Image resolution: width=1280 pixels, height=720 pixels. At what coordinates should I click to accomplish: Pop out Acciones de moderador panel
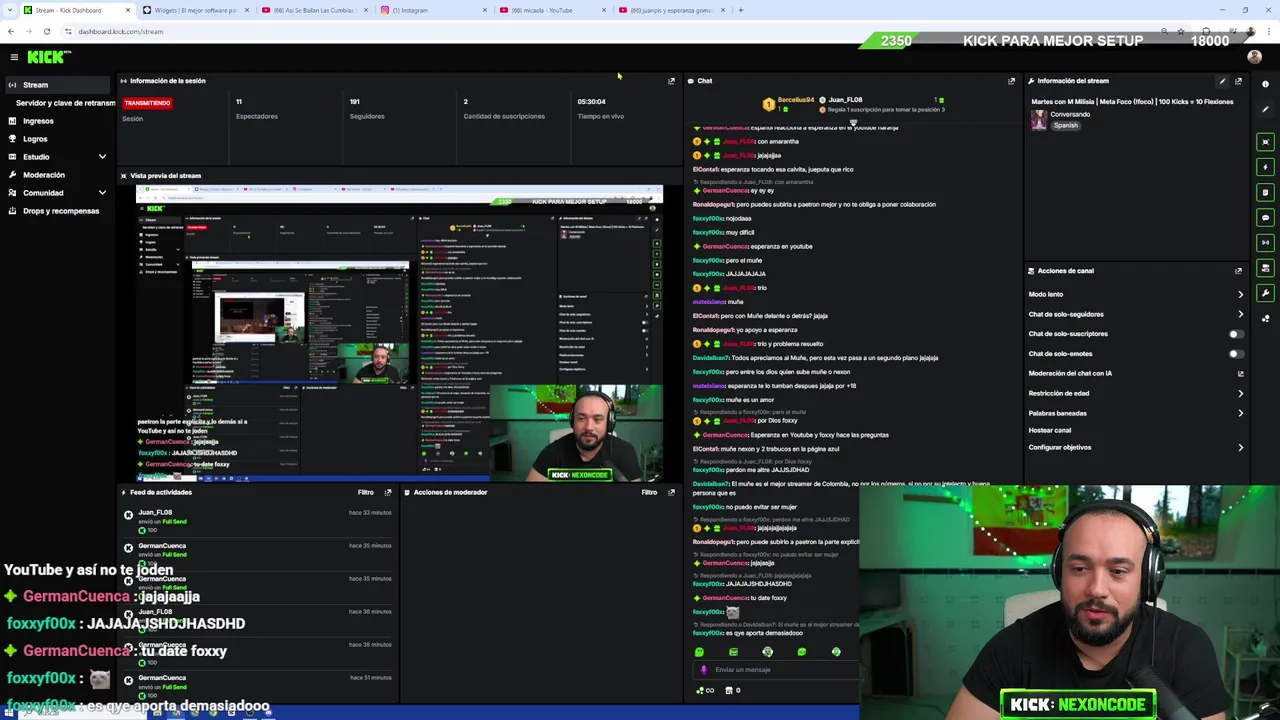click(x=671, y=492)
